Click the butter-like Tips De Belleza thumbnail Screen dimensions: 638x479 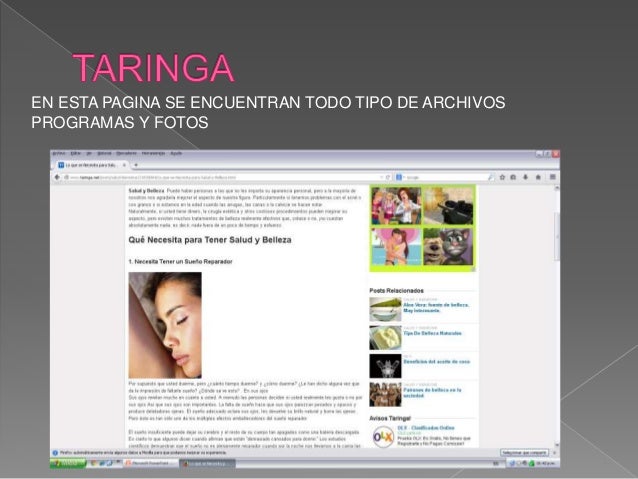(x=385, y=338)
